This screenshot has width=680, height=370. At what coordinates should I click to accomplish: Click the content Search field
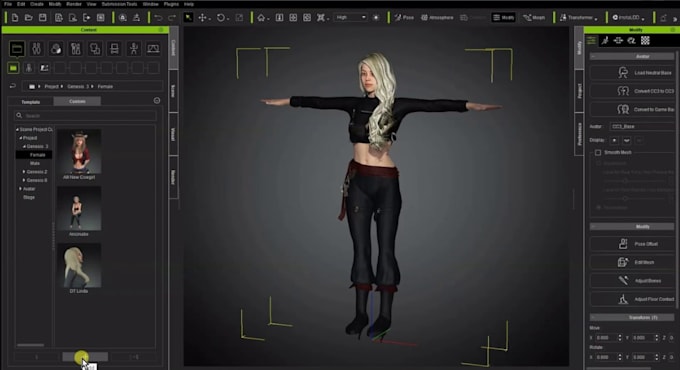tap(85, 116)
